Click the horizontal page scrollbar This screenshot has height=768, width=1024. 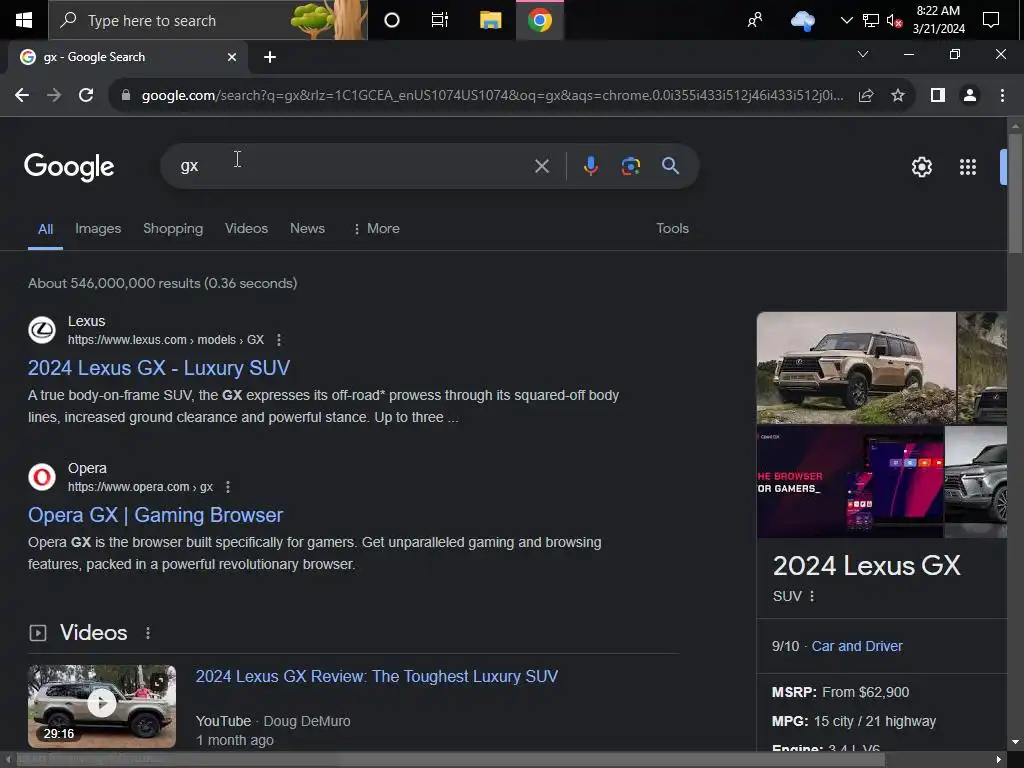tap(451, 760)
